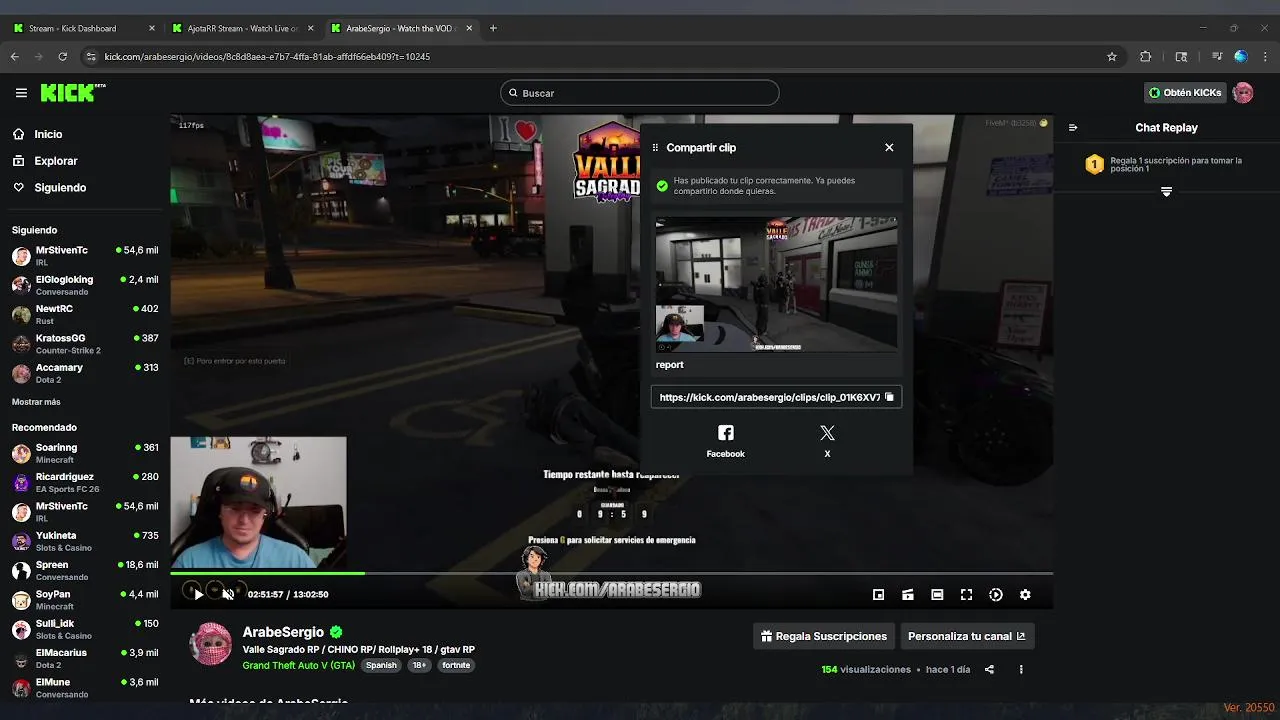Collapse the Chat Replay panel
Viewport: 1280px width, 720px height.
[1073, 128]
